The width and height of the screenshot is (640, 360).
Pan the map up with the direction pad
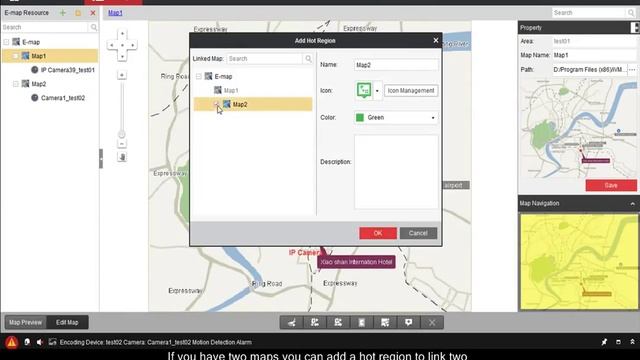pyautogui.click(x=122, y=34)
